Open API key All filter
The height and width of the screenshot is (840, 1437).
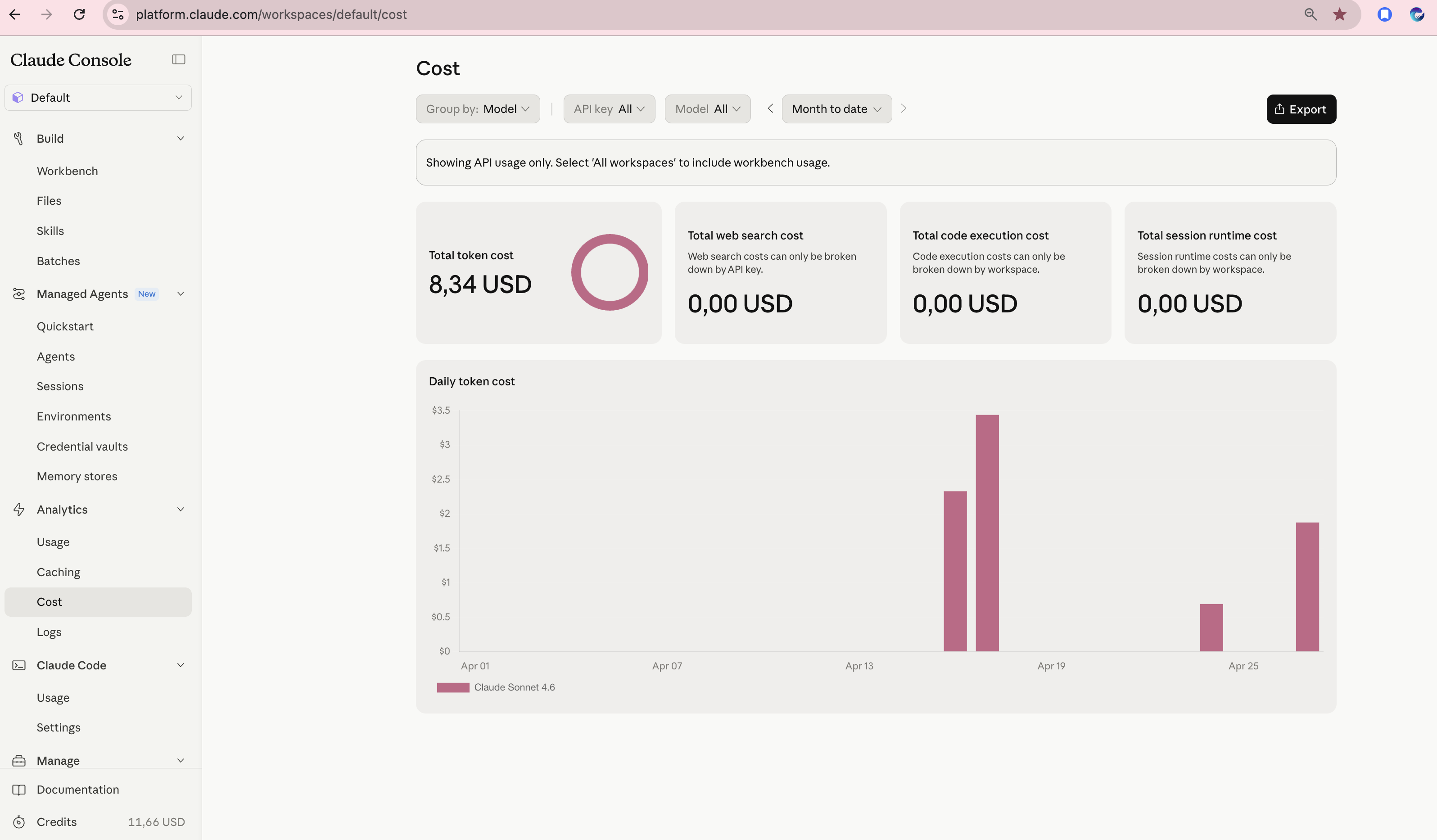(x=609, y=109)
